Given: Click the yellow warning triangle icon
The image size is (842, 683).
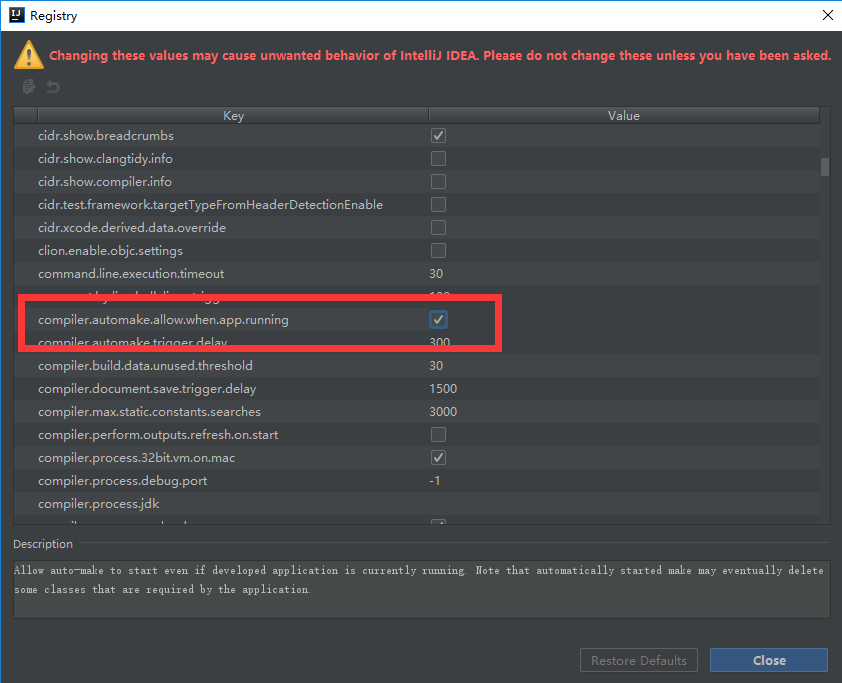Looking at the screenshot, I should coord(29,55).
